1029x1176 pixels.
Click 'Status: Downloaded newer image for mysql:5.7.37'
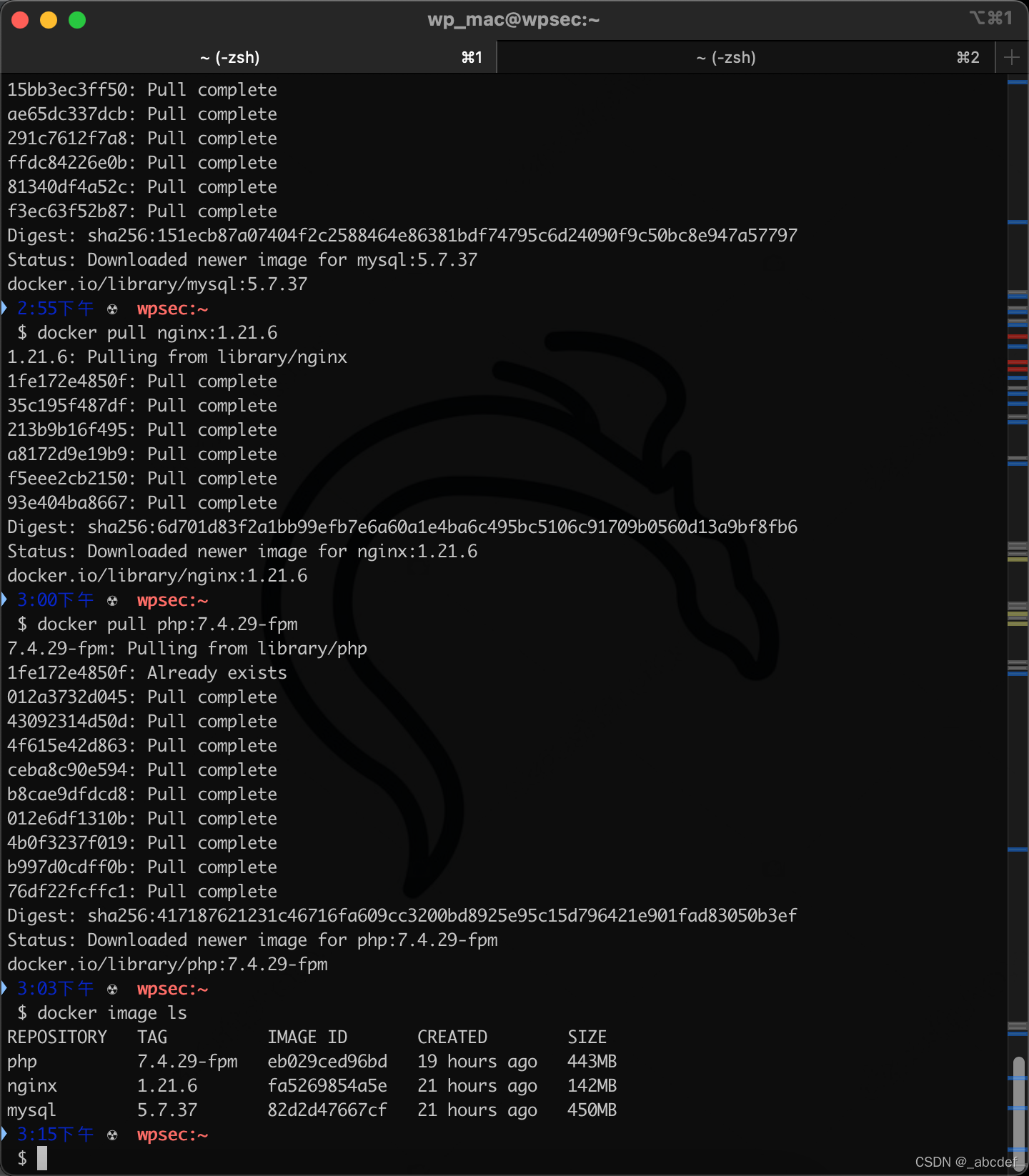click(x=242, y=260)
